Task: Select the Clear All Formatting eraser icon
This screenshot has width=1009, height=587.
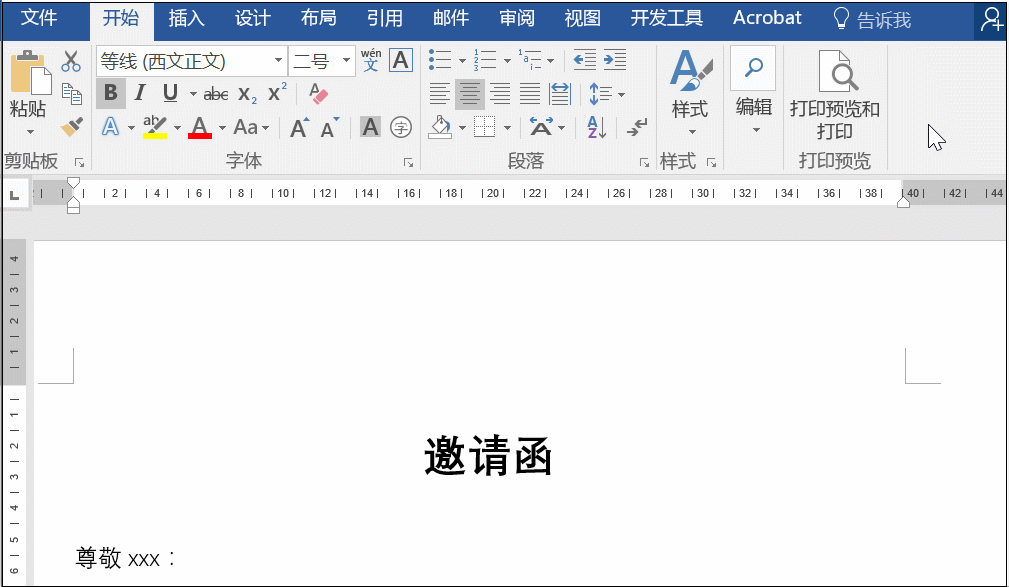Action: click(318, 93)
